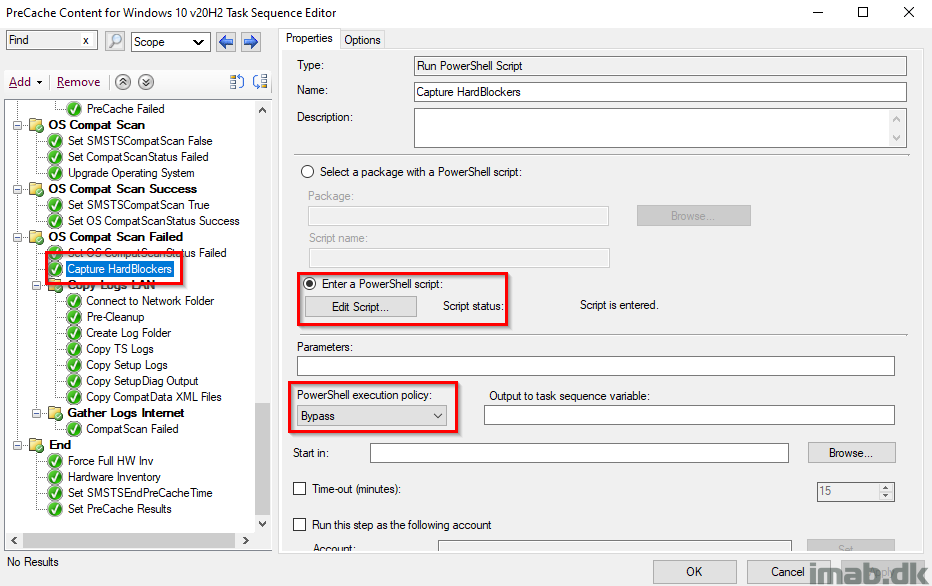Click the OK button
Viewport: 932px width, 586px height.
pyautogui.click(x=694, y=572)
